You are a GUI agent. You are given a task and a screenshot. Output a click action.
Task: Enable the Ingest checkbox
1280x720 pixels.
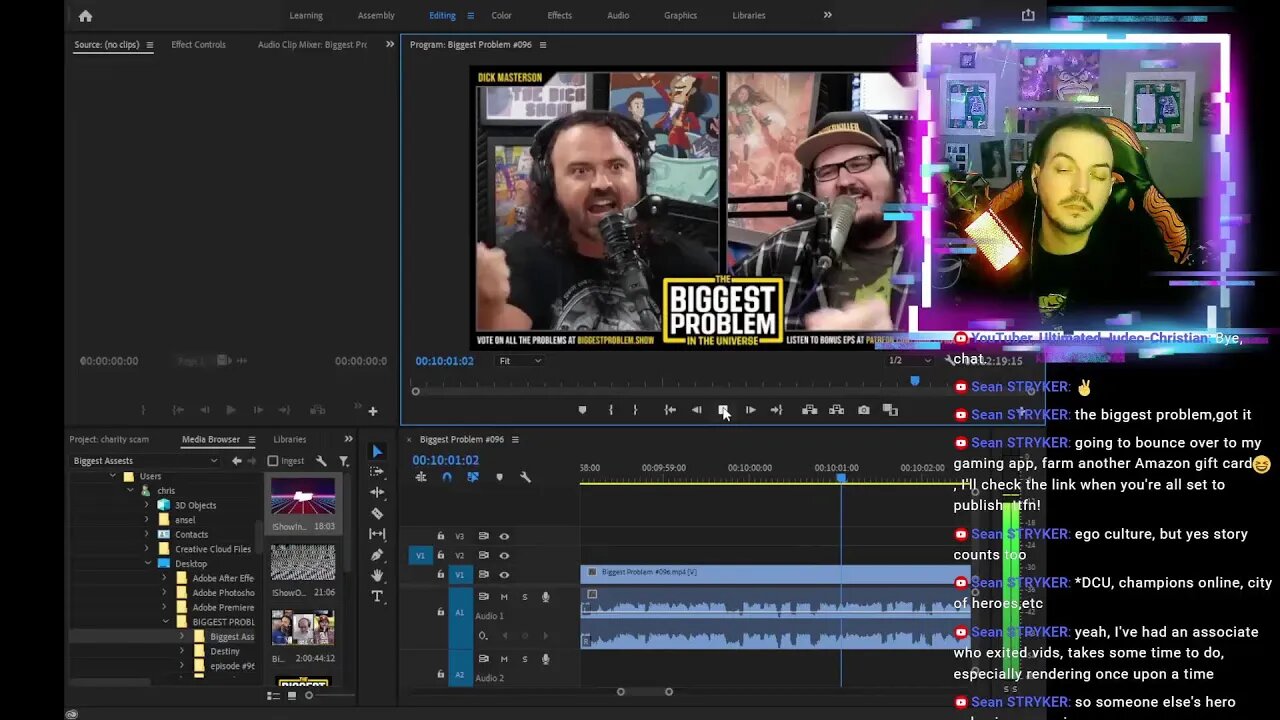(x=273, y=461)
